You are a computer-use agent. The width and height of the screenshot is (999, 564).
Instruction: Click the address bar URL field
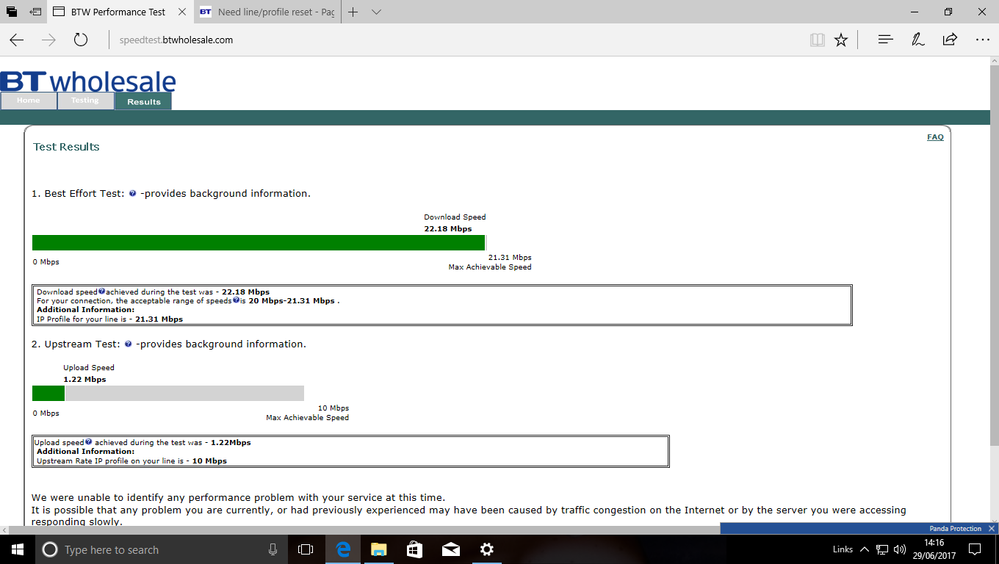(x=446, y=40)
